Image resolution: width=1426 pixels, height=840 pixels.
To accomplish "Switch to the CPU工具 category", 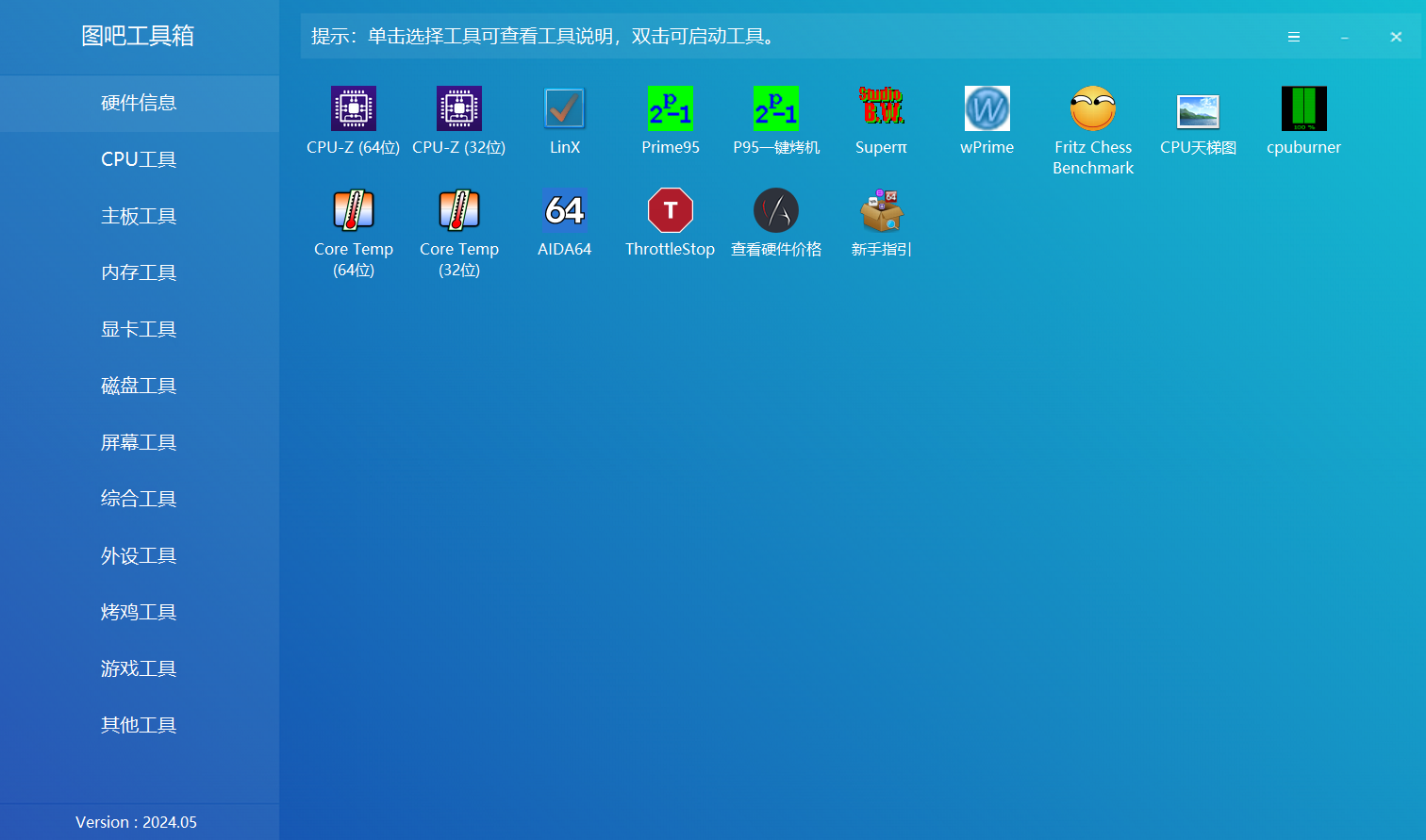I will click(x=140, y=159).
